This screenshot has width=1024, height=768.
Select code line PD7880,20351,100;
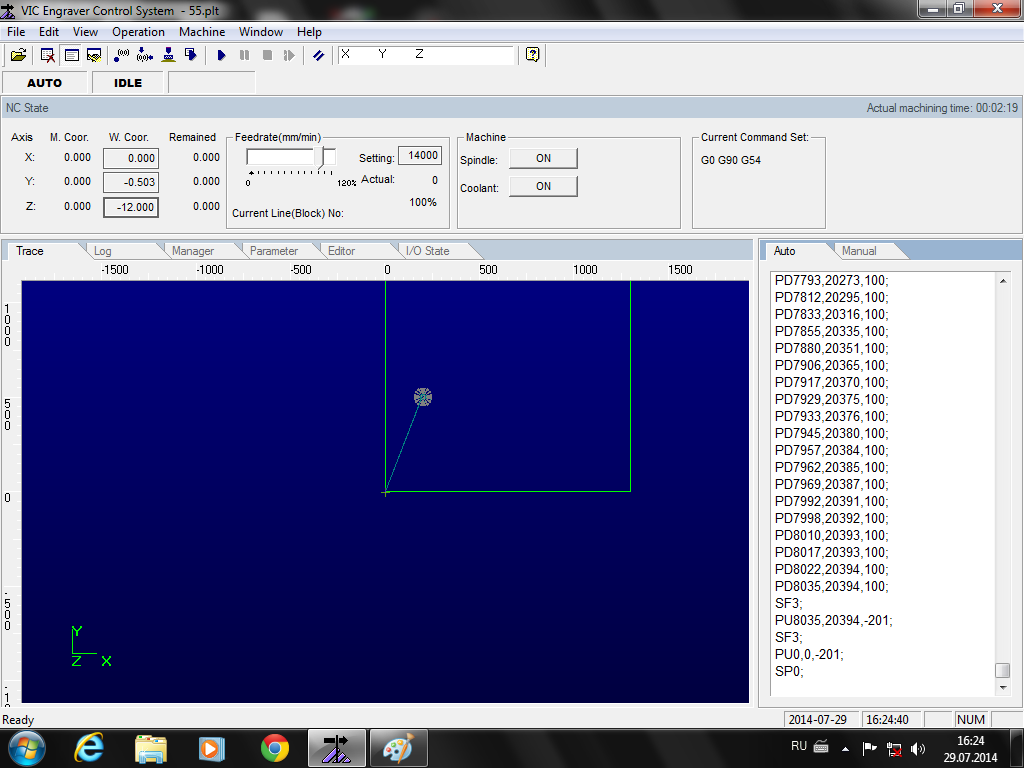tap(831, 348)
